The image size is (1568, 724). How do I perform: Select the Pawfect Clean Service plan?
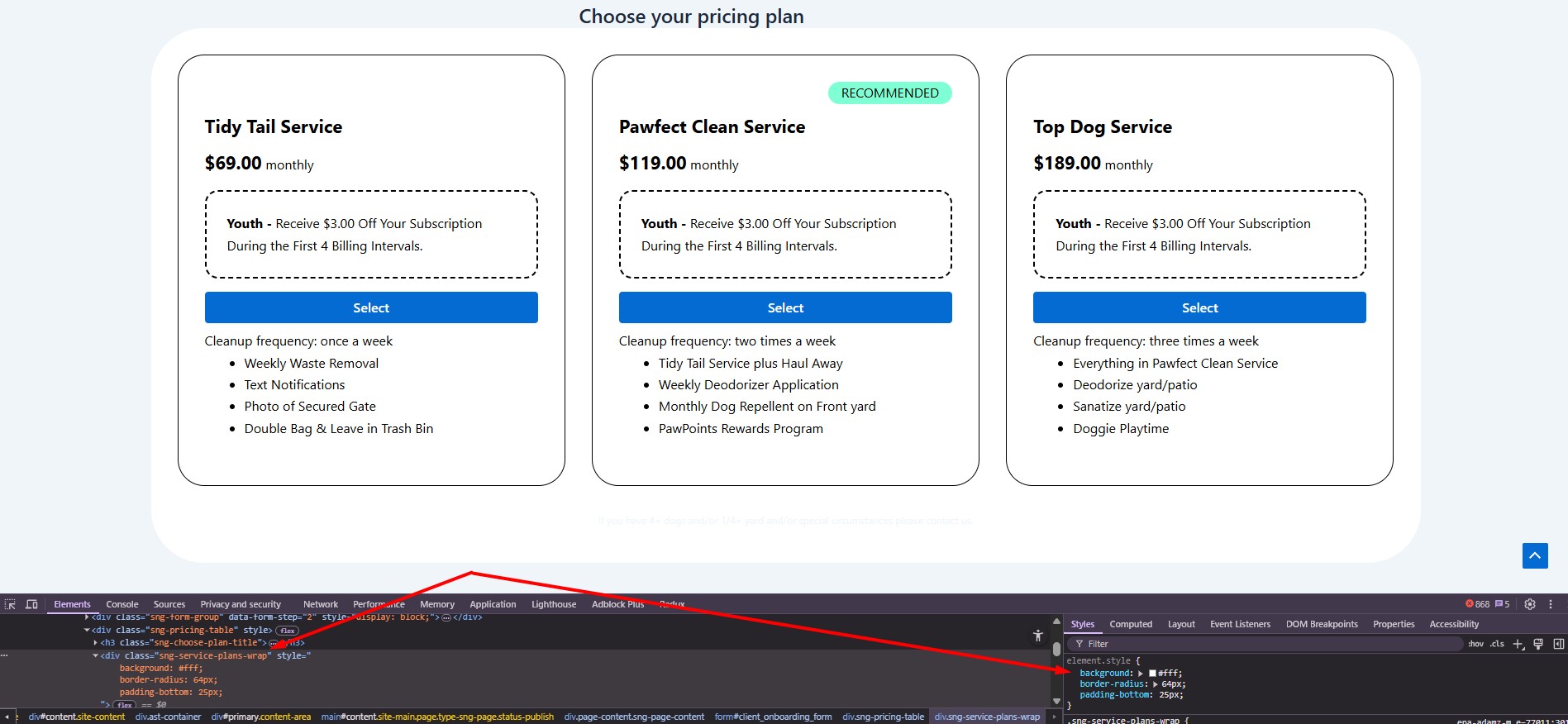click(785, 307)
